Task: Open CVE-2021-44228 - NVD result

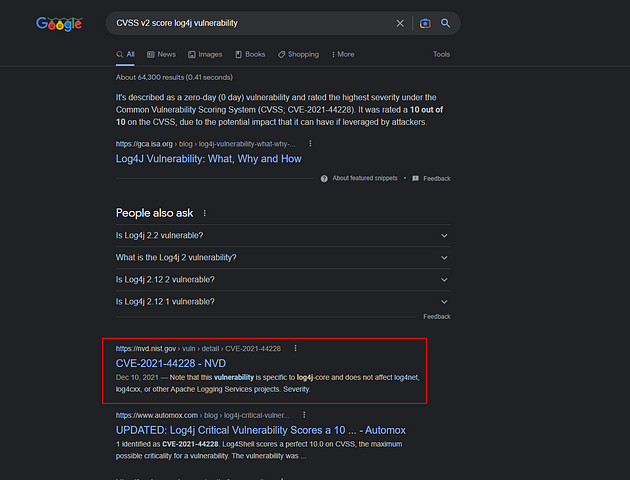Action: click(171, 363)
